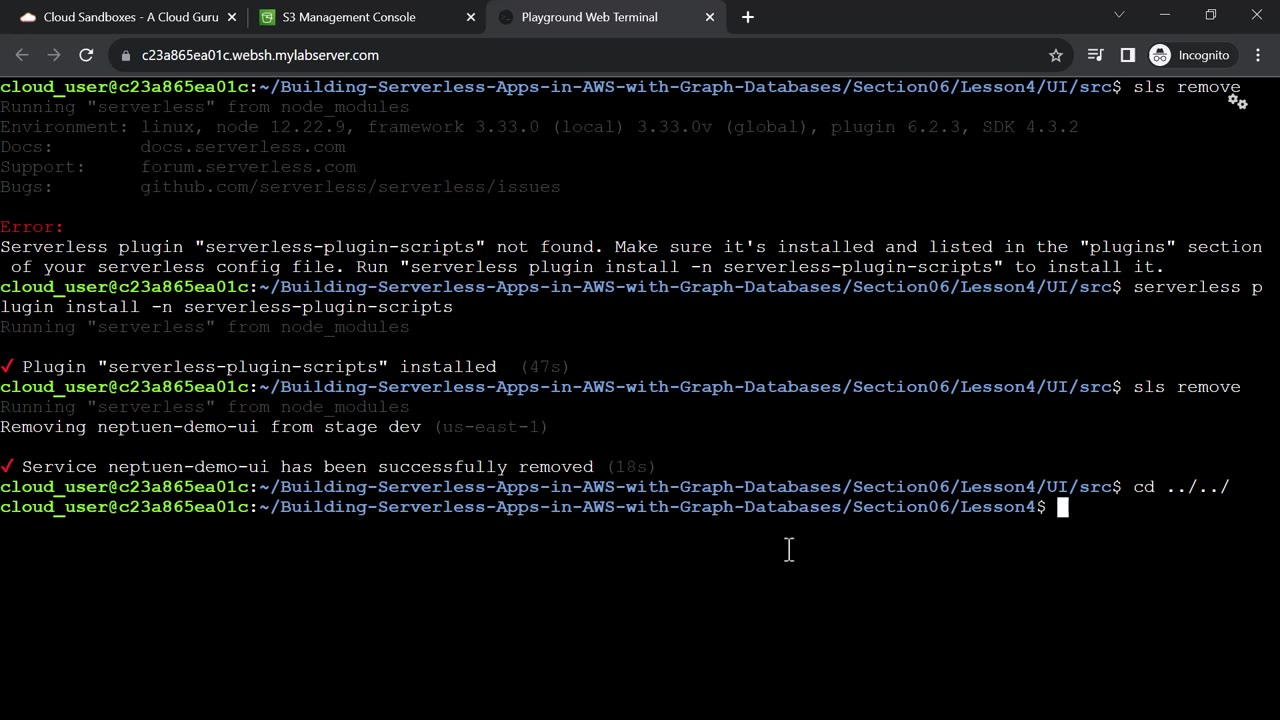
Task: Click the docs.serverless.com text
Action: (243, 147)
